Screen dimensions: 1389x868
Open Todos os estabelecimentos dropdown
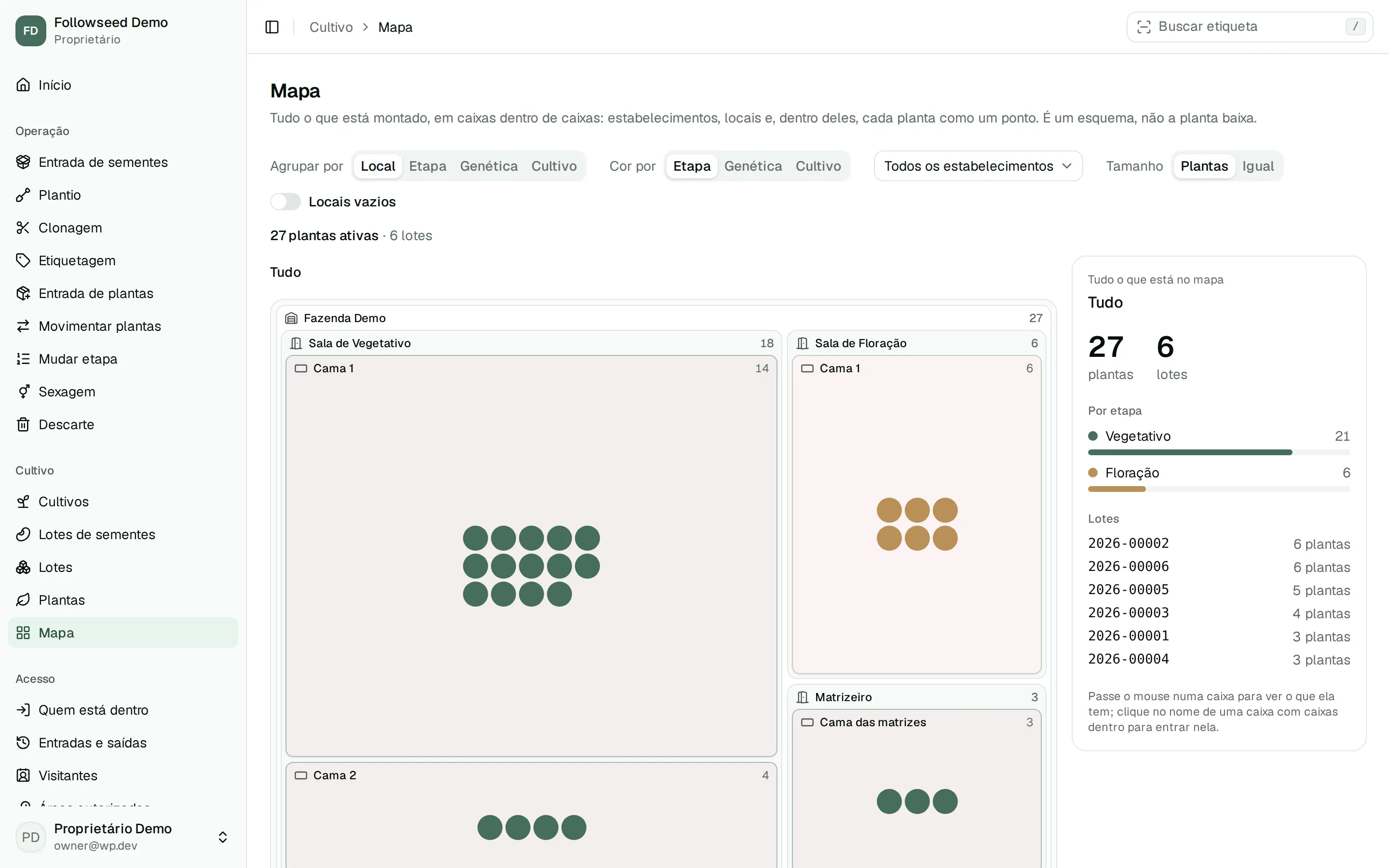tap(978, 166)
